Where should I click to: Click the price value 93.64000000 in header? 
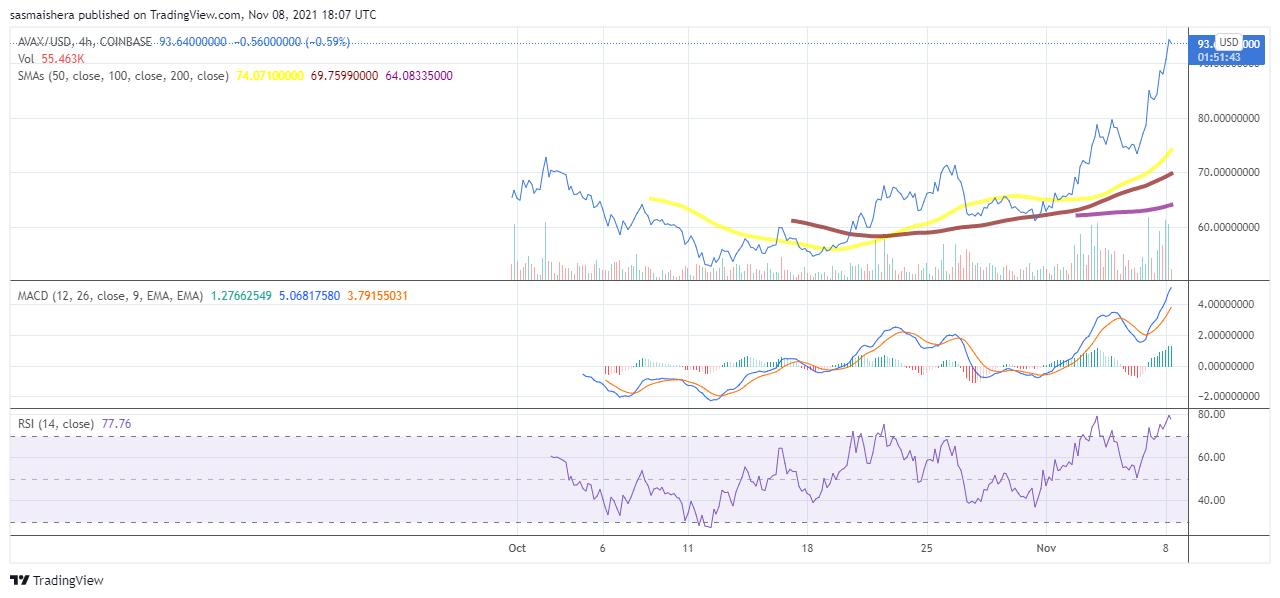pyautogui.click(x=193, y=42)
